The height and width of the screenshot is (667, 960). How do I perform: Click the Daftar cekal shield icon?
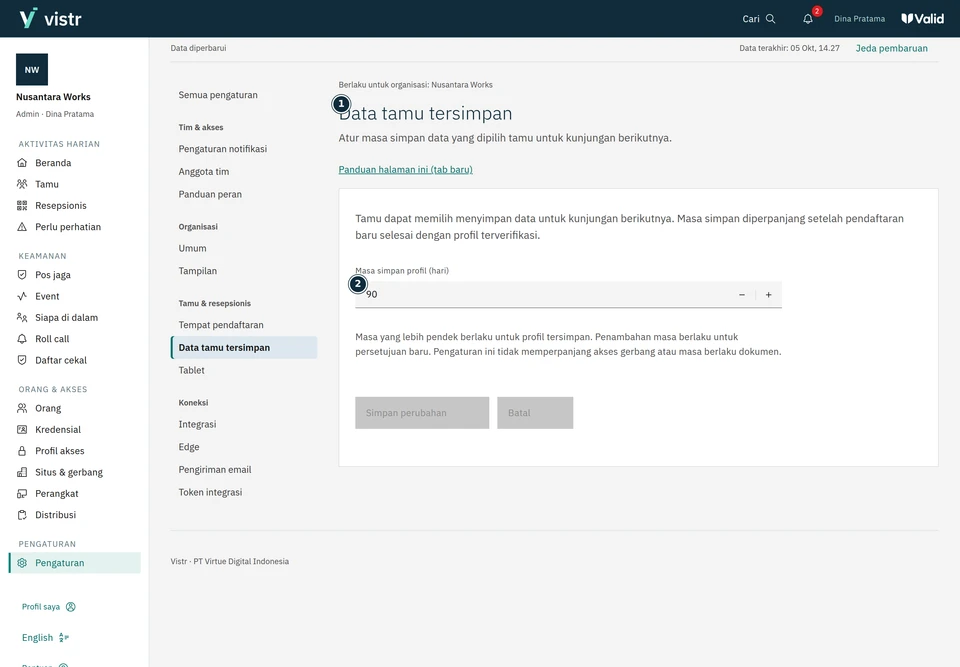pos(22,361)
